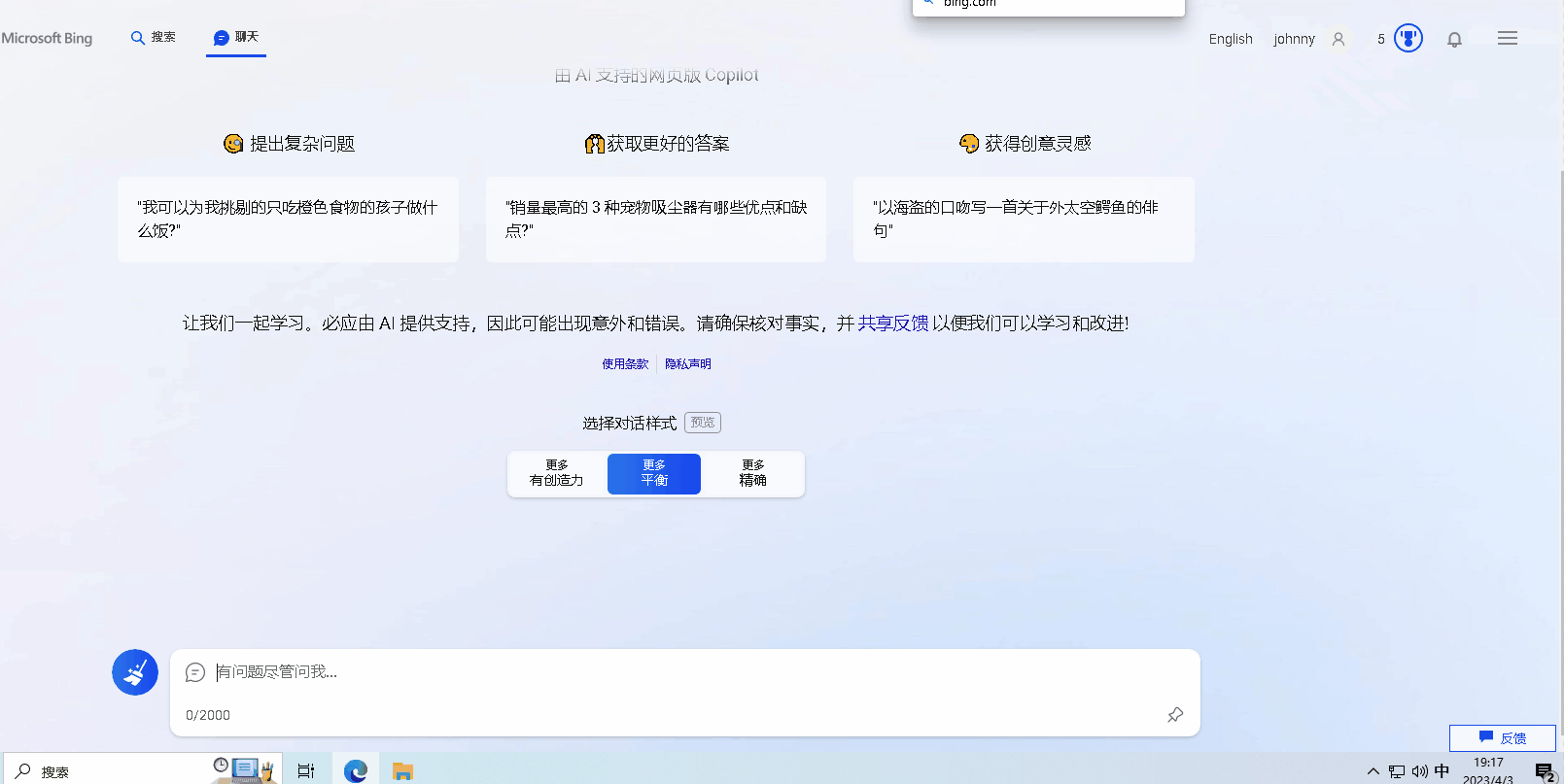Screen dimensions: 1564x784
Task: Click the 预览 preview badge
Action: pos(703,423)
